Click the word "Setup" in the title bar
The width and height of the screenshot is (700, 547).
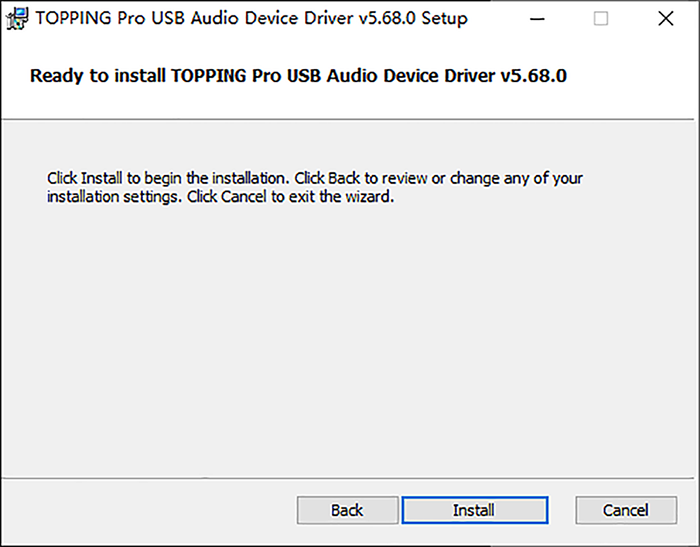(444, 19)
